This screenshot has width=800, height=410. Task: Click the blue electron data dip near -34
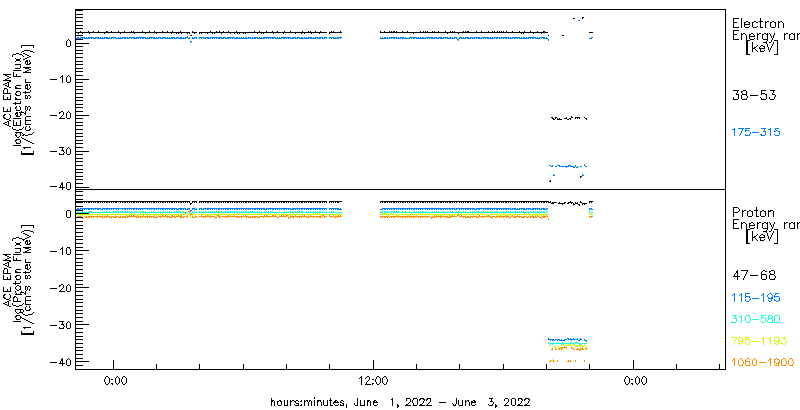568,166
